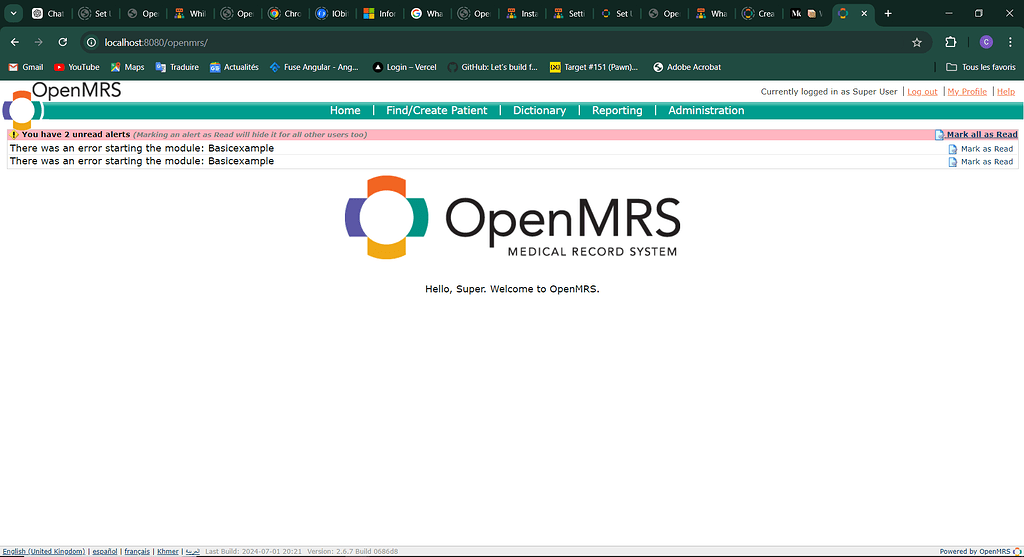The height and width of the screenshot is (557, 1024).
Task: Open a new browser tab with plus
Action: click(x=888, y=13)
